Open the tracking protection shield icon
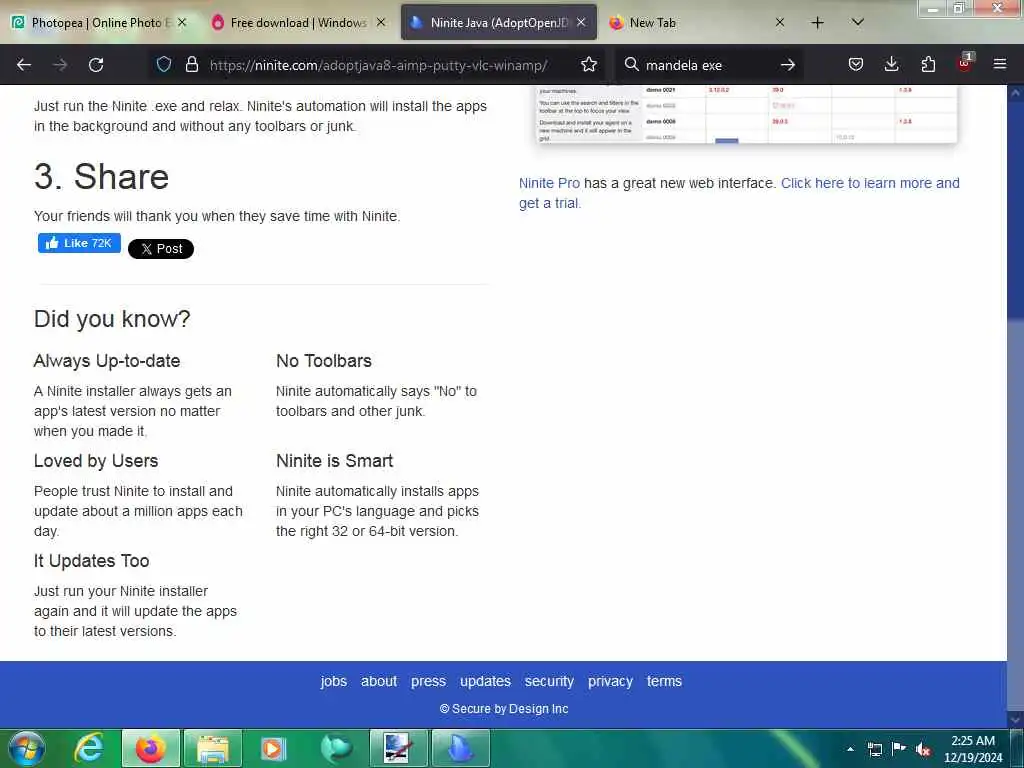Screen dimensions: 1024x768 pos(164,64)
